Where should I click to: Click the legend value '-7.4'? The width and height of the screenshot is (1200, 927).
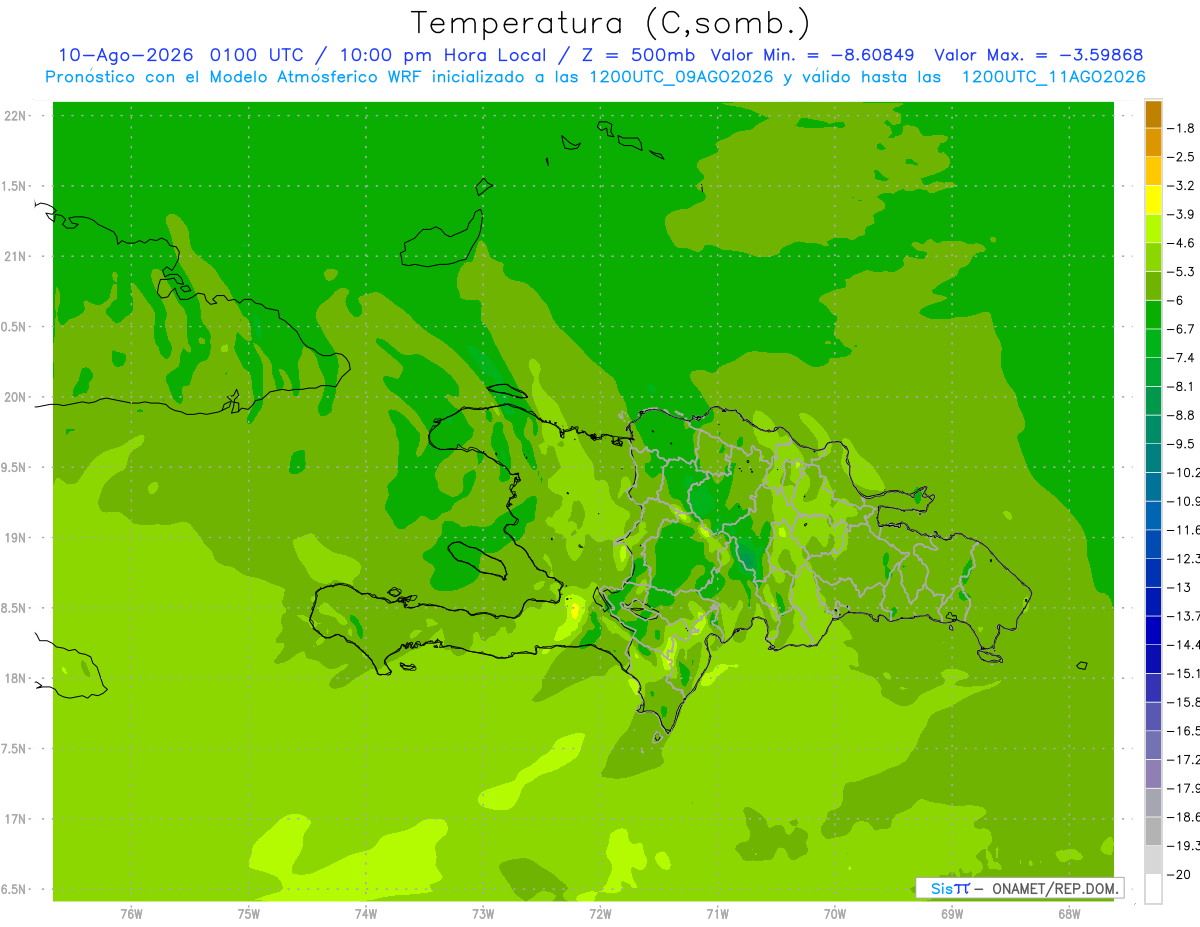(1181, 358)
